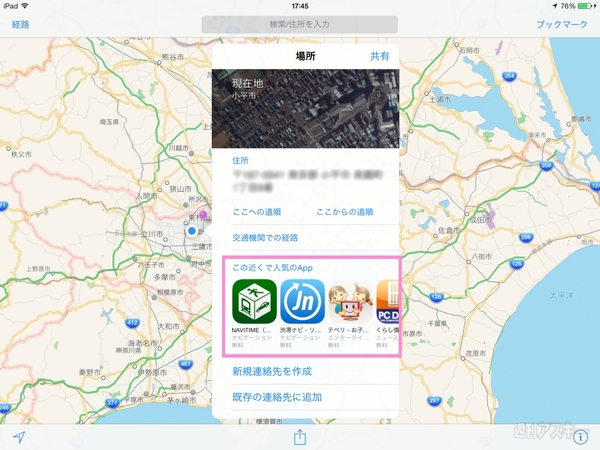600x450 pixels.
Task: Tap the route 271 highway shield
Action: [x=112, y=403]
